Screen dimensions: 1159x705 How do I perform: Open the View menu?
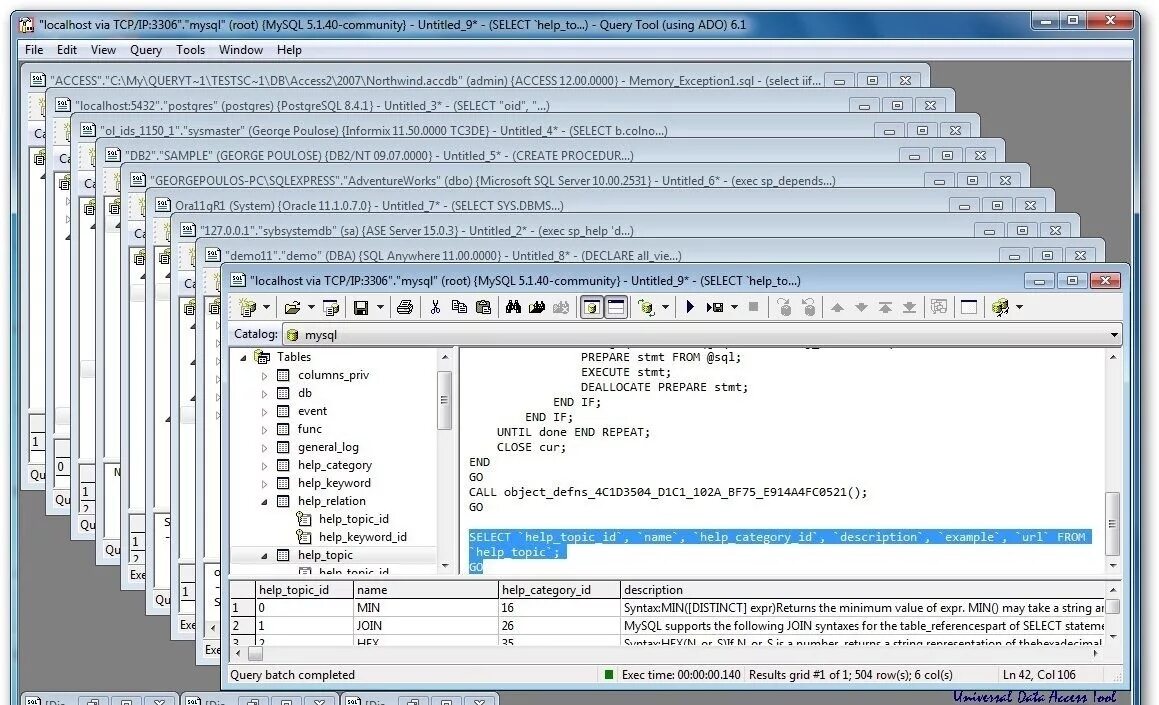point(103,50)
